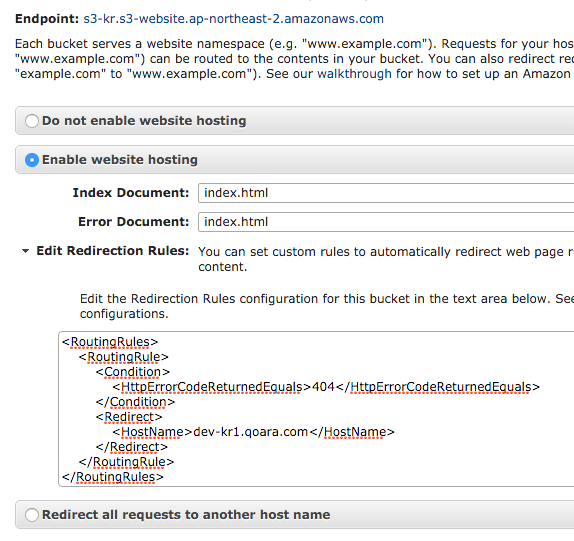
Task: Collapse the Edit Redirection Rules triangle
Action: point(25,251)
